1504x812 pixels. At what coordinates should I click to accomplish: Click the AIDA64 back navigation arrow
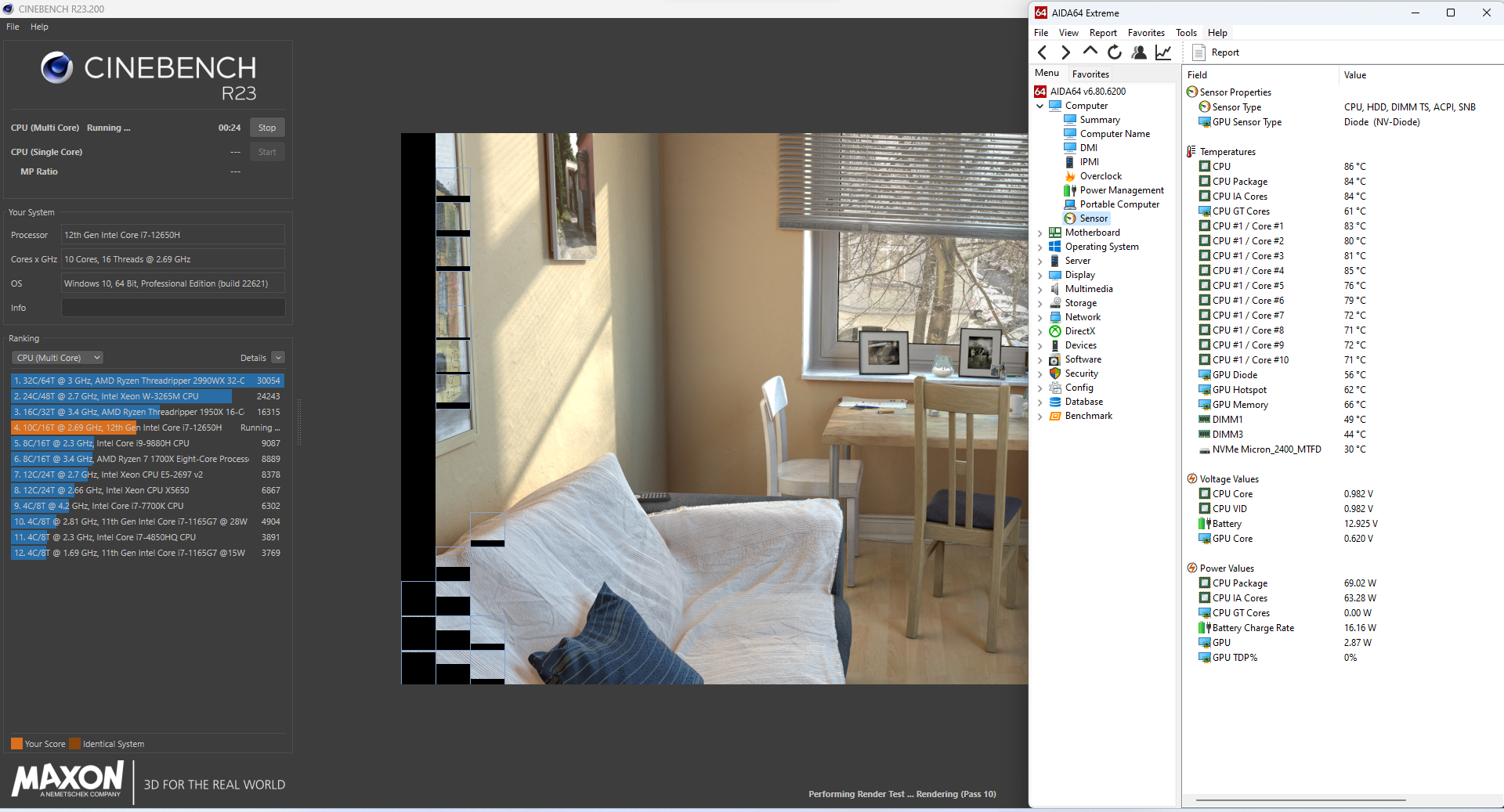[x=1042, y=52]
